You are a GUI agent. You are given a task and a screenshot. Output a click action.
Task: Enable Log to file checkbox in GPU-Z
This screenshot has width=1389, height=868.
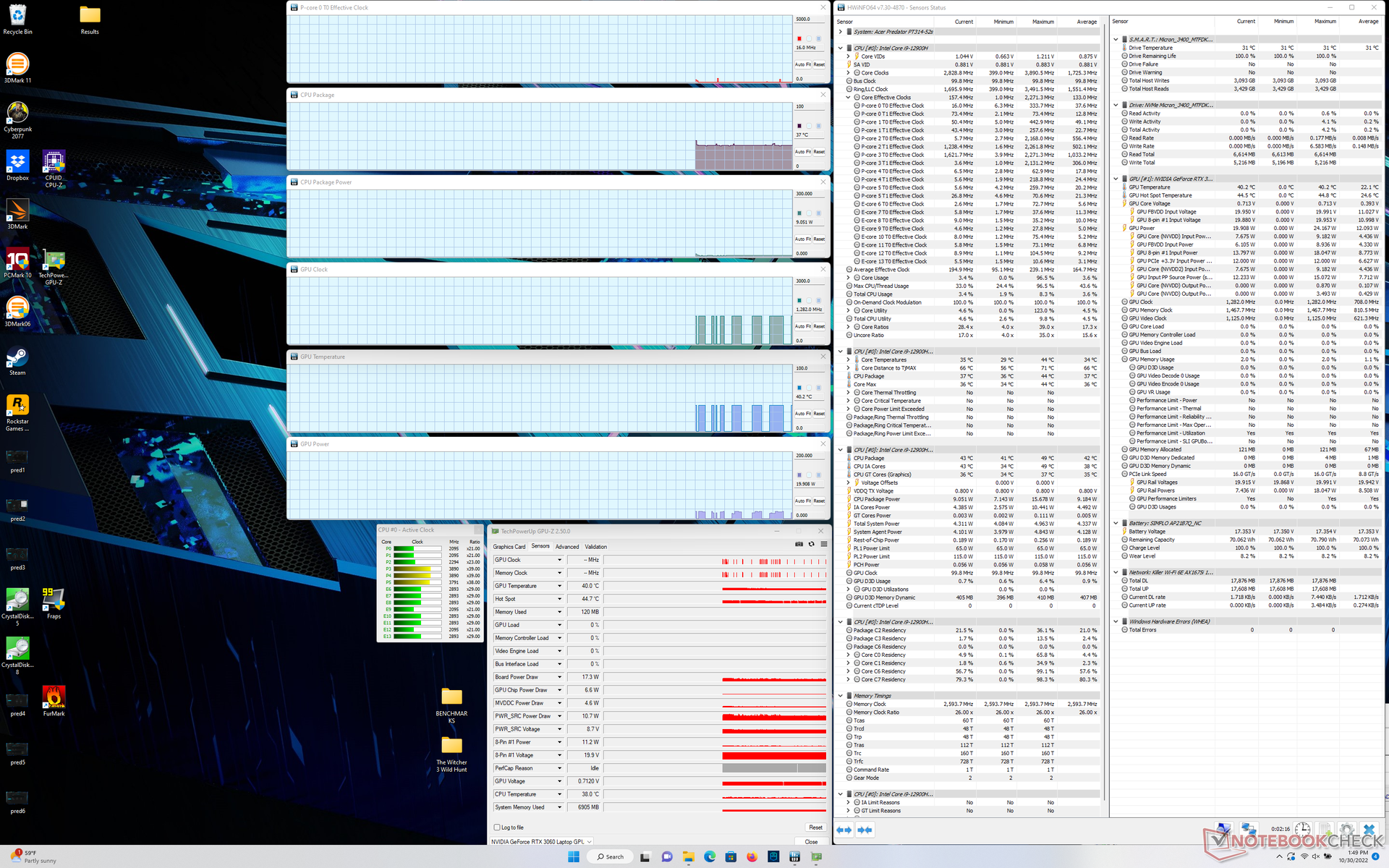tap(497, 827)
